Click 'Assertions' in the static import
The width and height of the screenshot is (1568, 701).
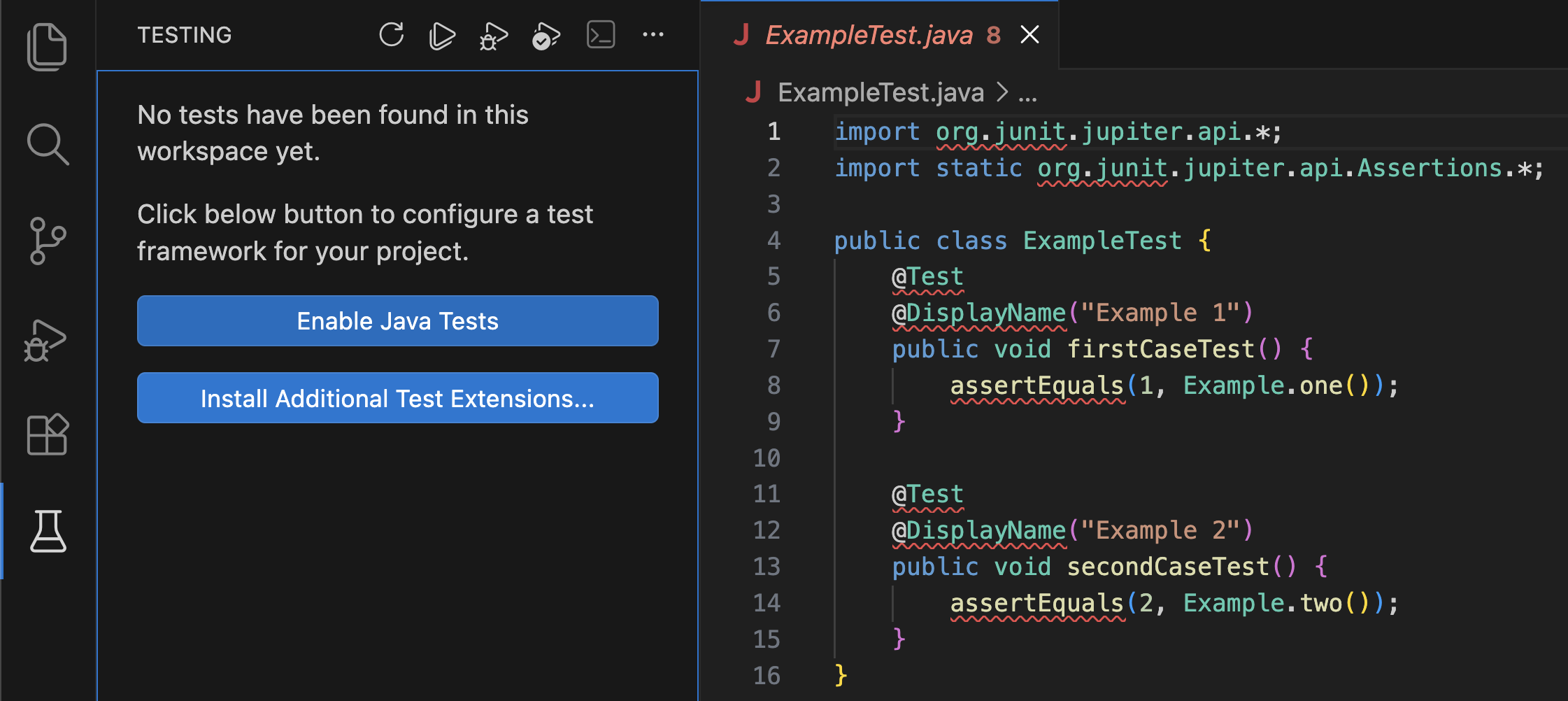click(x=1430, y=168)
